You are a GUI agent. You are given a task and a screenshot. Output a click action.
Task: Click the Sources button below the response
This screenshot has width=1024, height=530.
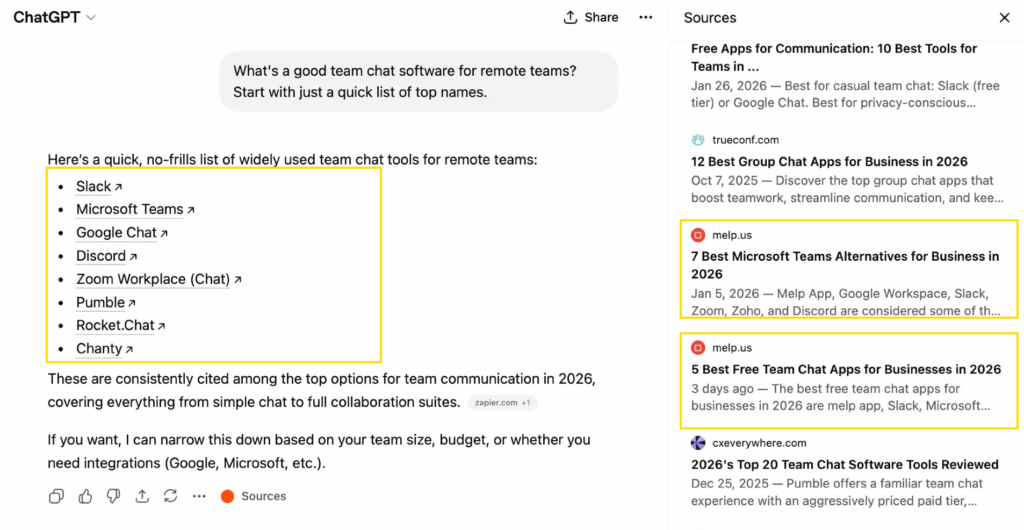[x=253, y=497]
